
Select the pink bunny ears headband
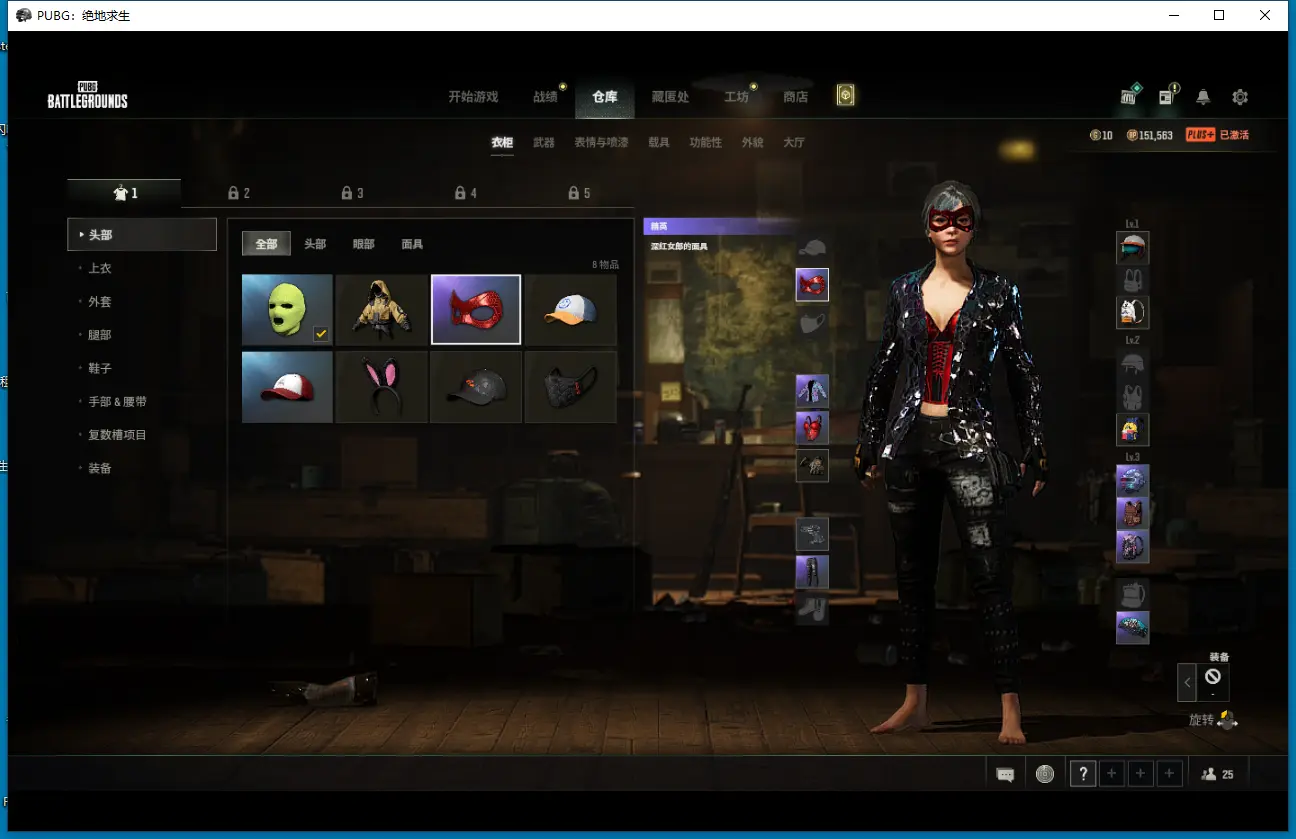(381, 387)
